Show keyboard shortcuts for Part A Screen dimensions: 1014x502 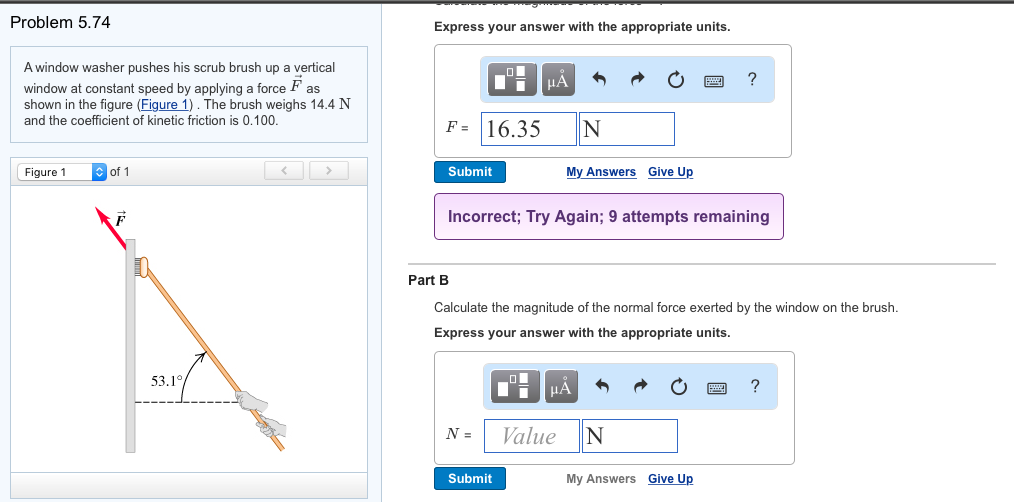[x=714, y=80]
